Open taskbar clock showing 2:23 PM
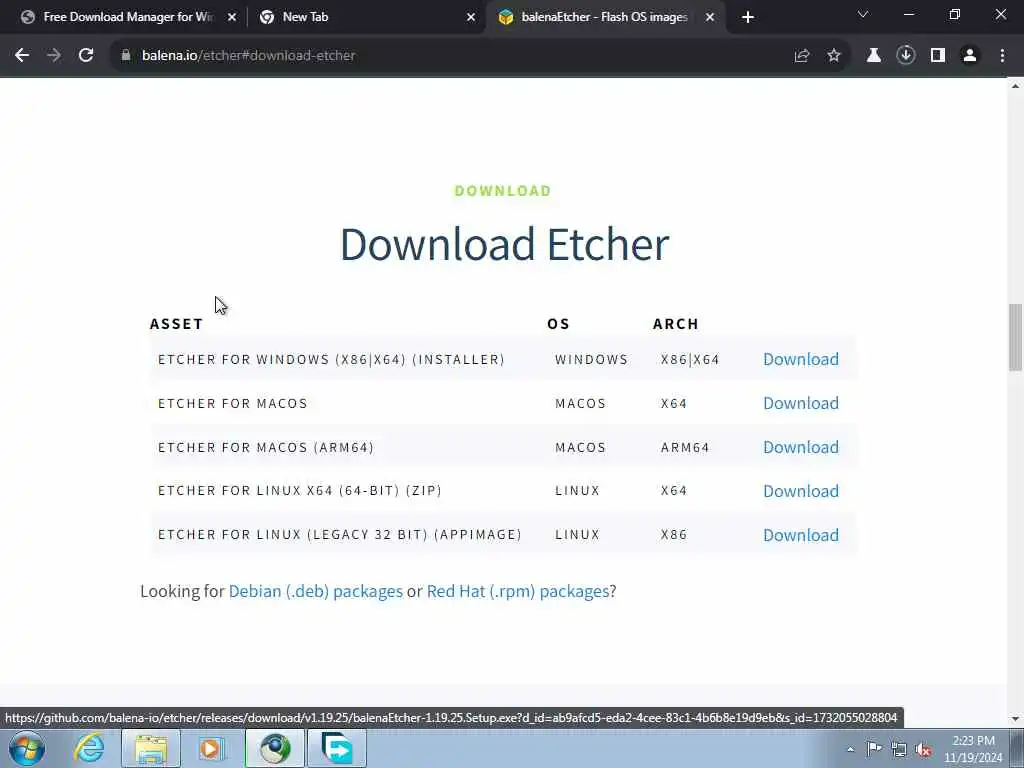 pos(973,749)
